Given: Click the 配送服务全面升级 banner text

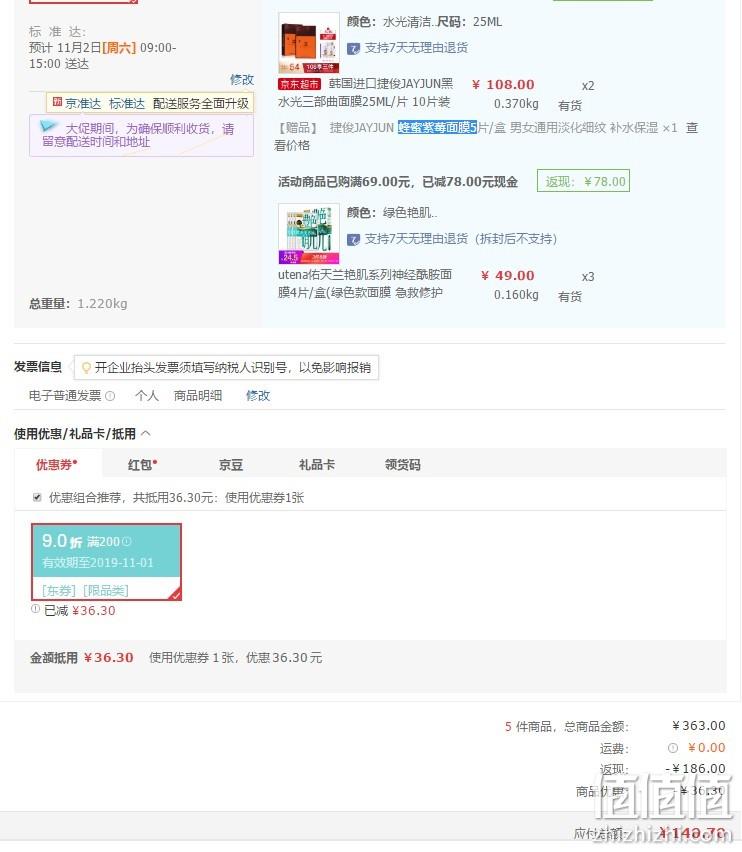Looking at the screenshot, I should pyautogui.click(x=200, y=103).
